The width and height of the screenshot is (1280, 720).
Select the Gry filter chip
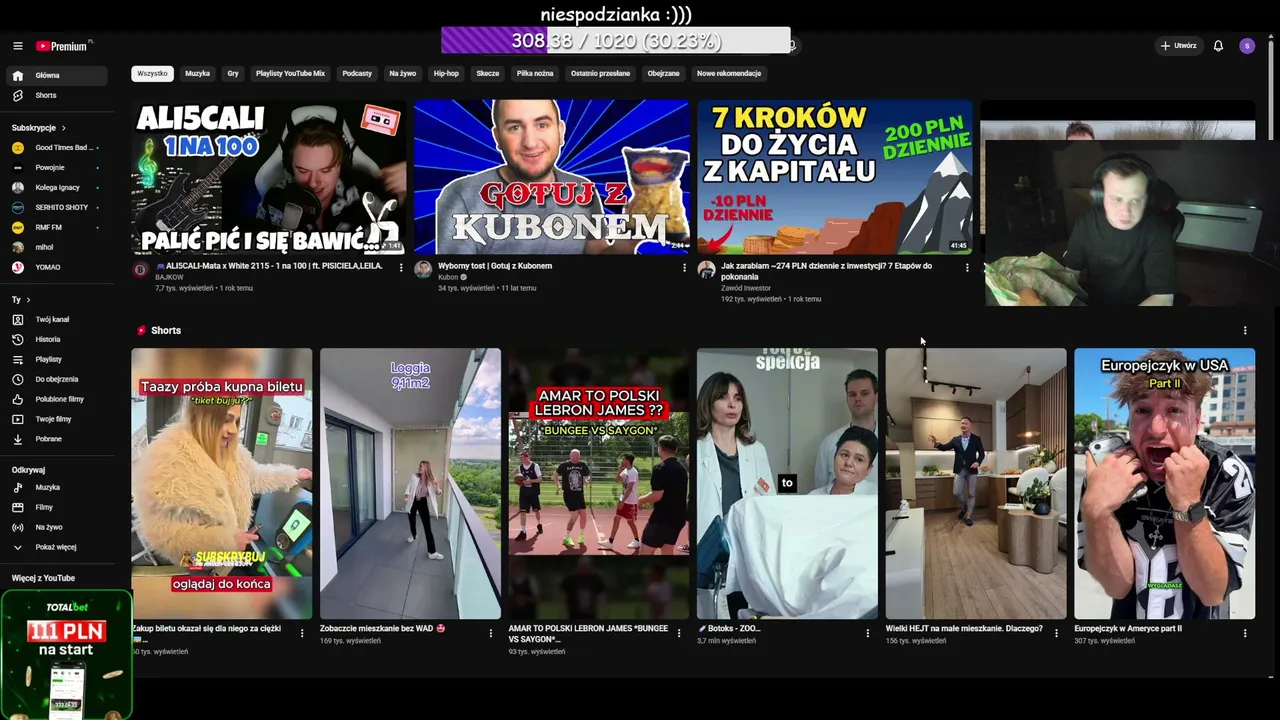[x=233, y=73]
